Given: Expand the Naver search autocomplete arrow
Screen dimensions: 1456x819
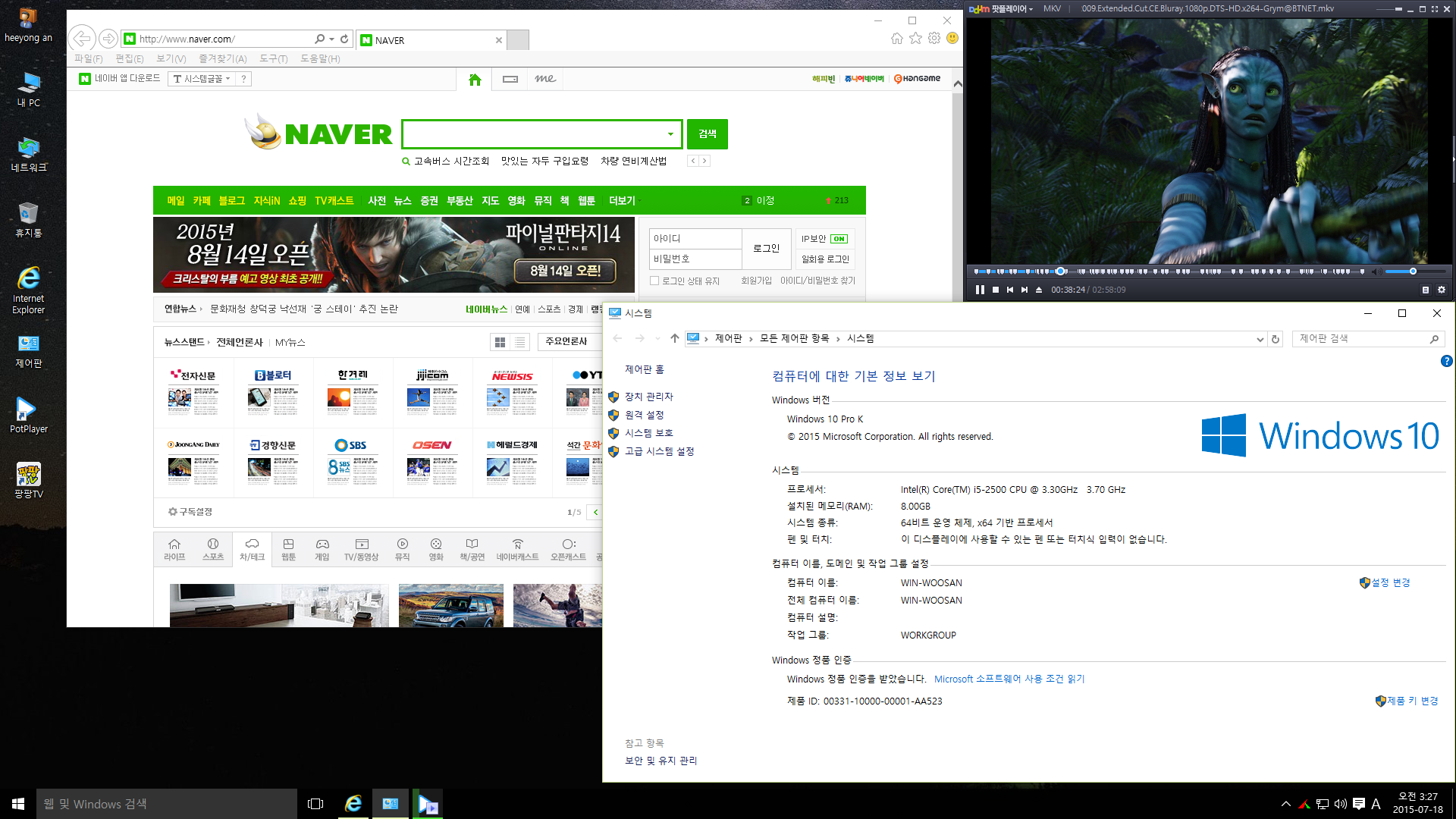Looking at the screenshot, I should point(670,134).
